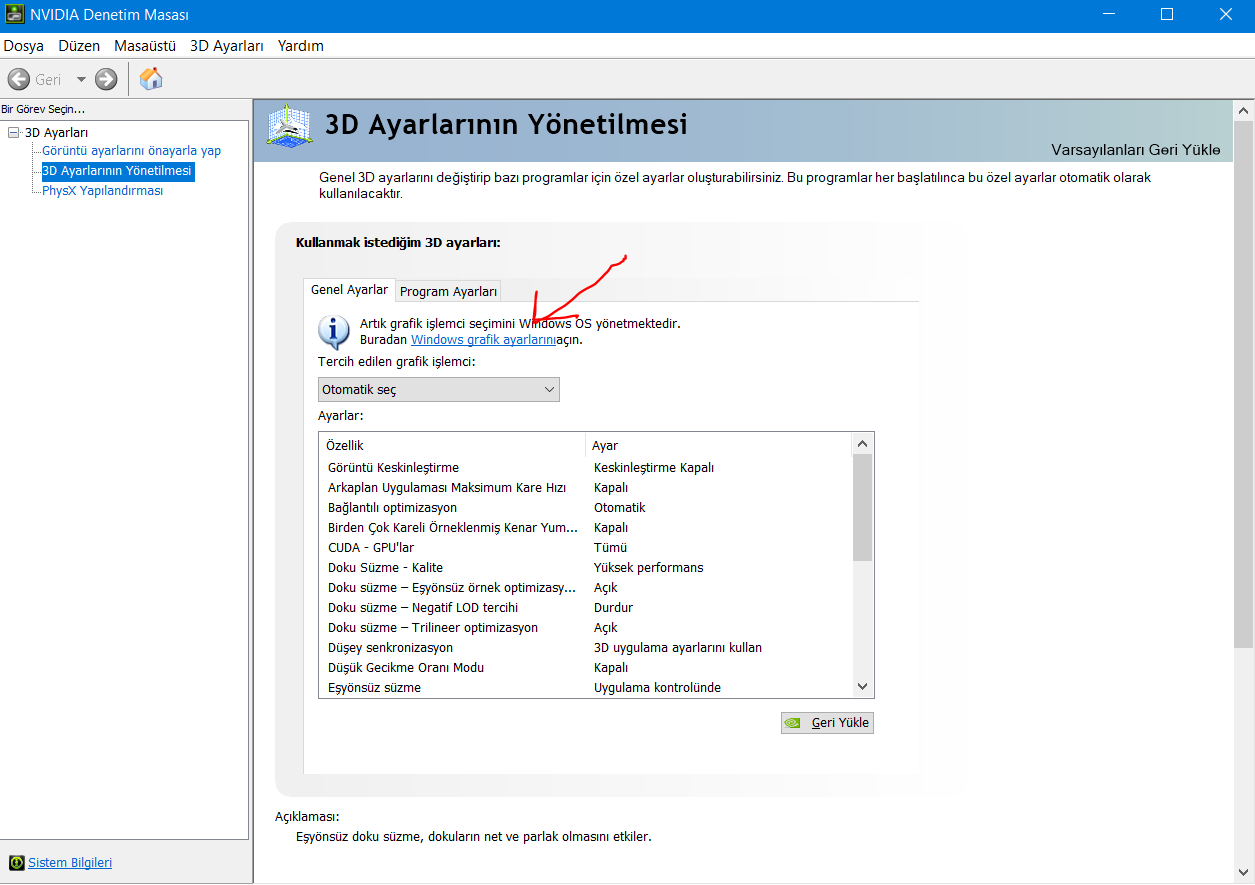Image resolution: width=1255 pixels, height=885 pixels.
Task: Select the Eşyönsüz süzme row
Action: tap(586, 687)
